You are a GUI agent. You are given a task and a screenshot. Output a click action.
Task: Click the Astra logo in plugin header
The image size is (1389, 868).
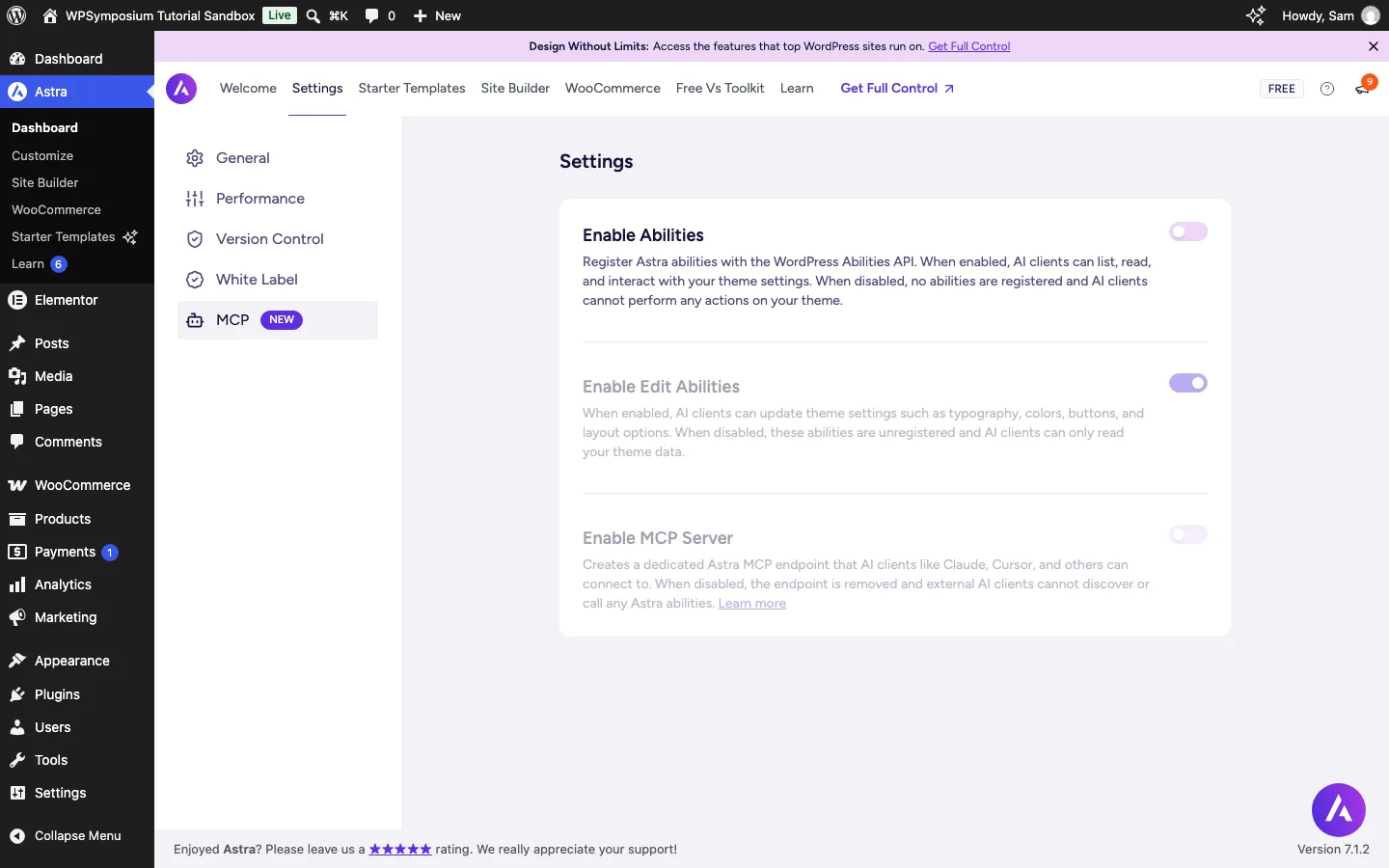pos(181,89)
